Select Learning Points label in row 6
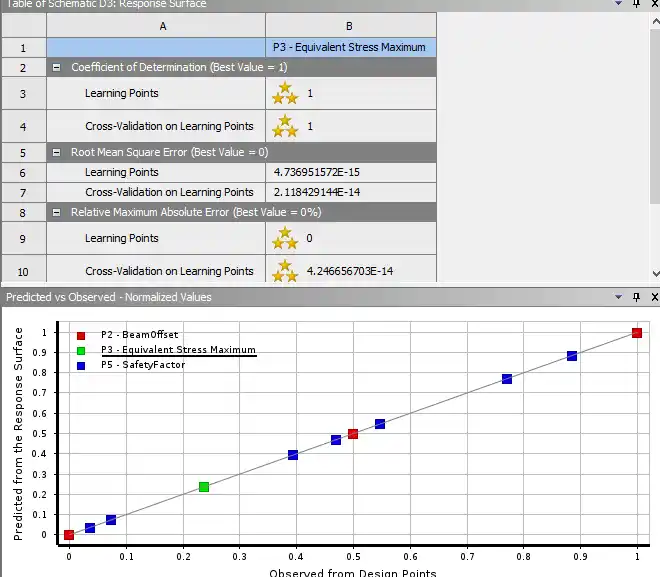 [122, 172]
